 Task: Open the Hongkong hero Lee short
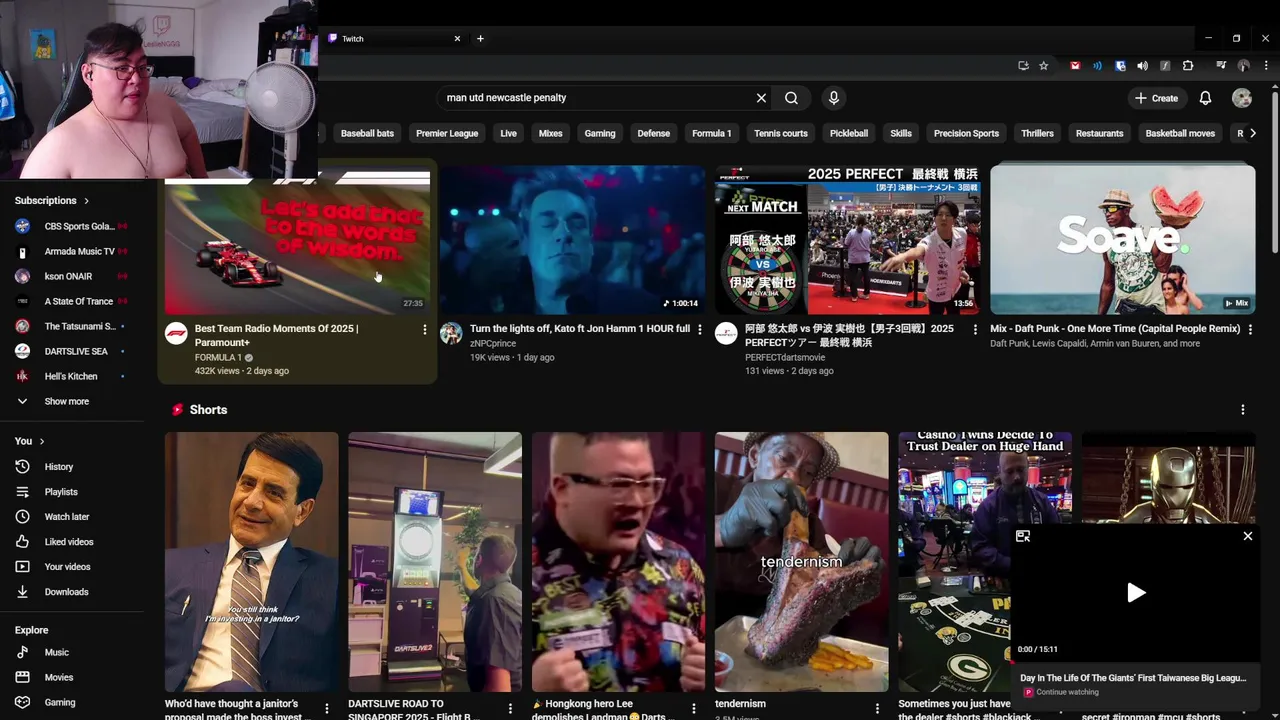pyautogui.click(x=618, y=562)
